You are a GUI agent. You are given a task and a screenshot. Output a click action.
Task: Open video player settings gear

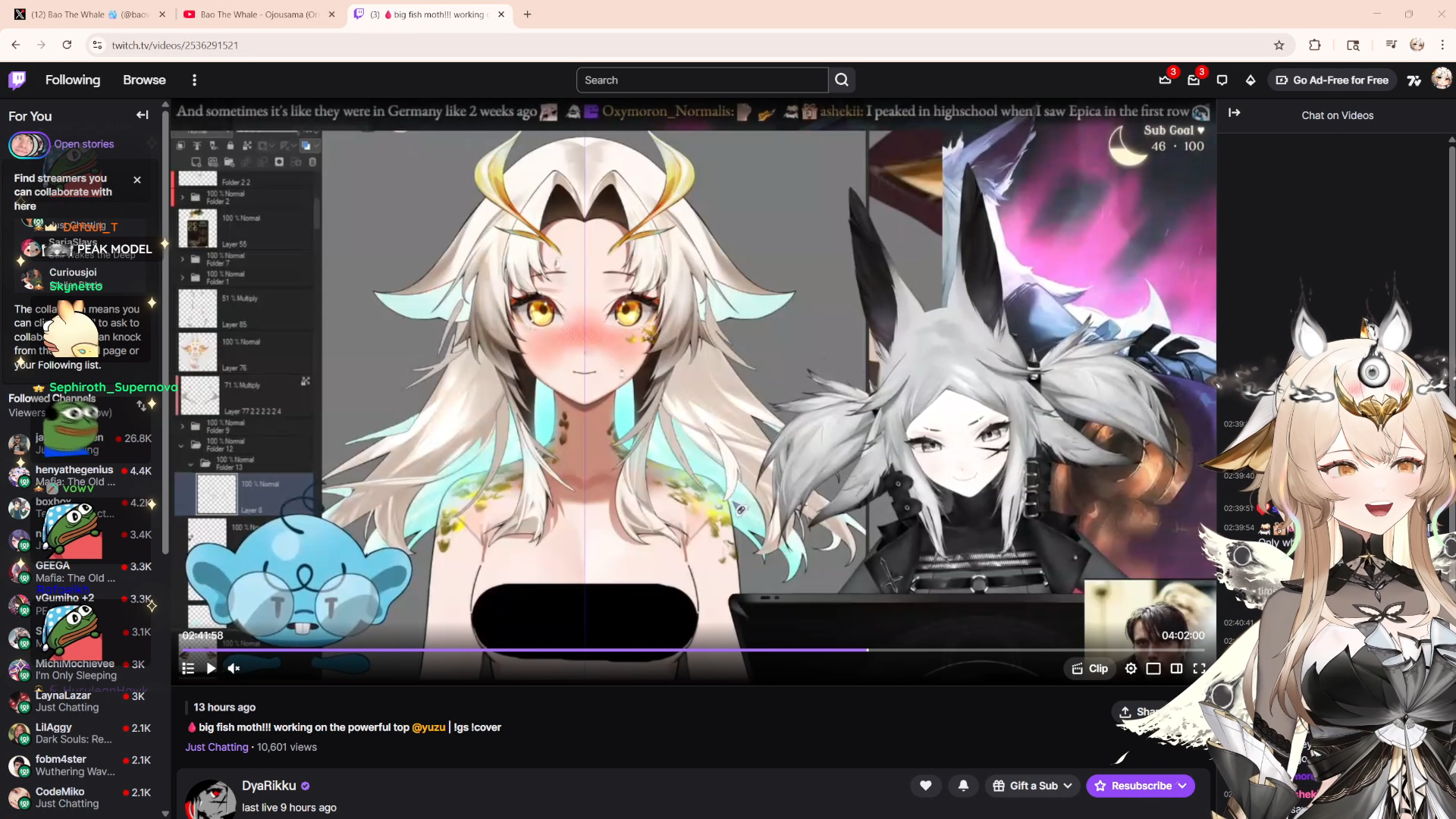(x=1131, y=668)
